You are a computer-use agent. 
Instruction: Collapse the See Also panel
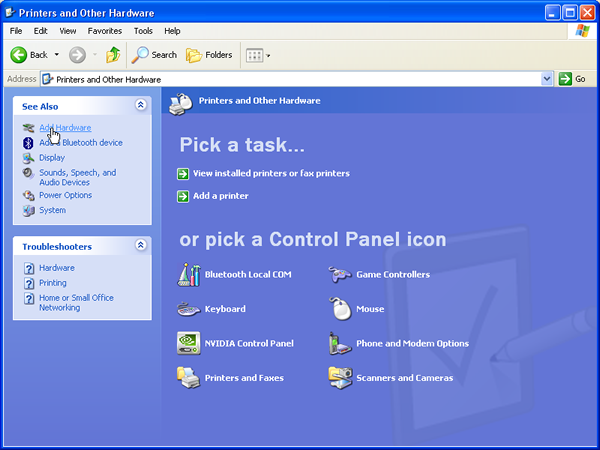click(141, 105)
